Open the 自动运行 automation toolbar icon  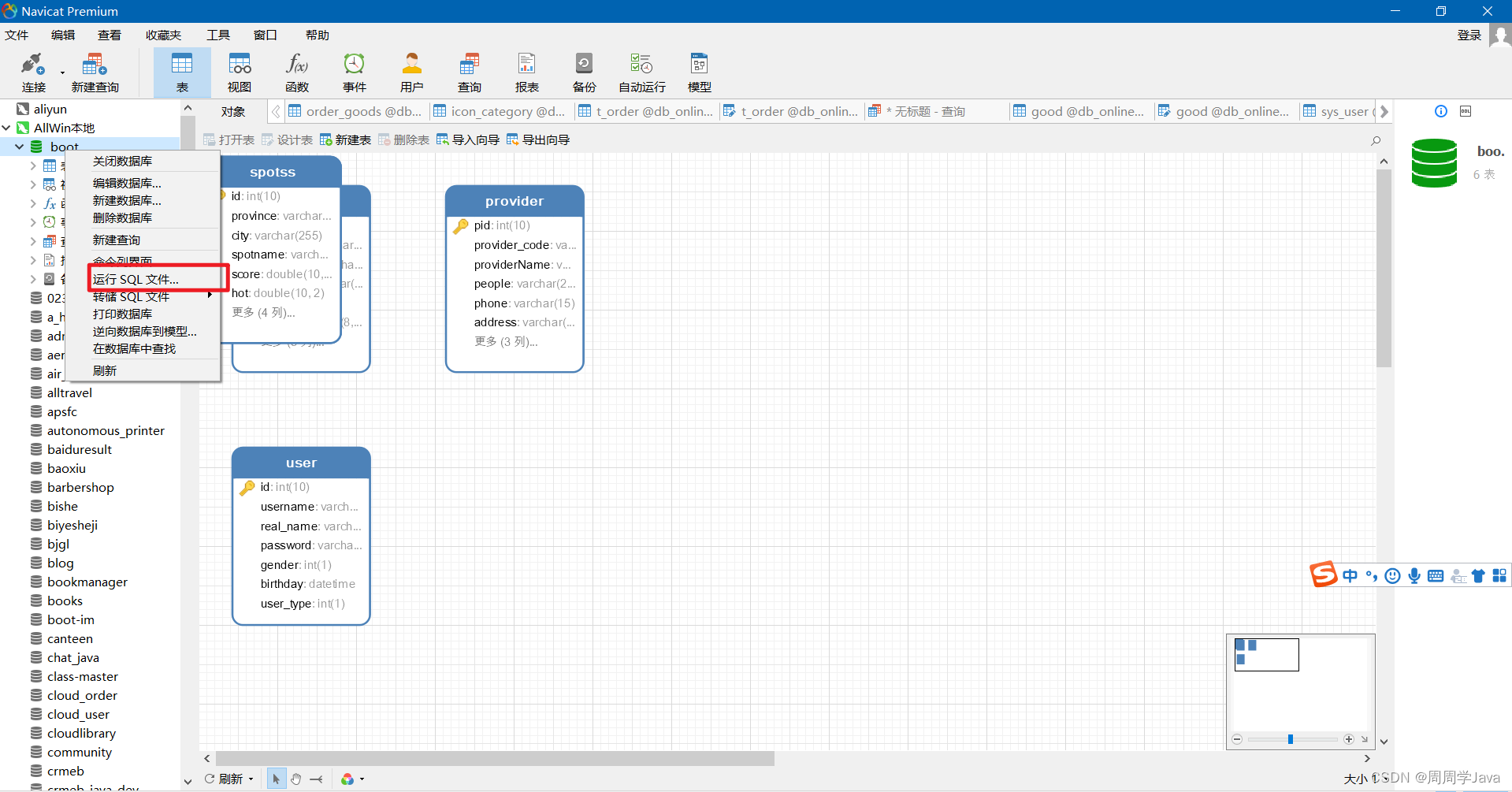pos(642,73)
